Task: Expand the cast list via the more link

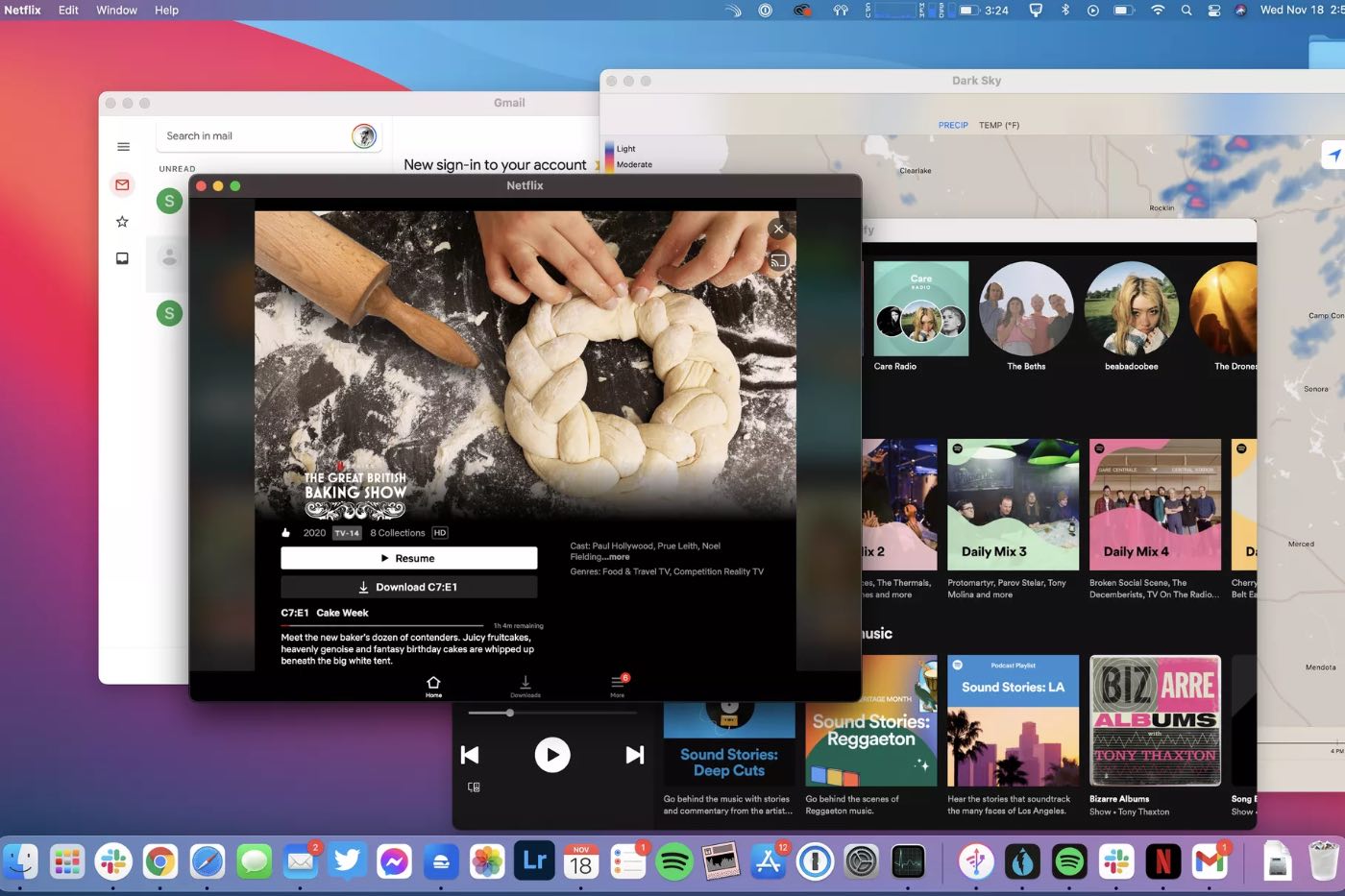Action: coord(618,557)
